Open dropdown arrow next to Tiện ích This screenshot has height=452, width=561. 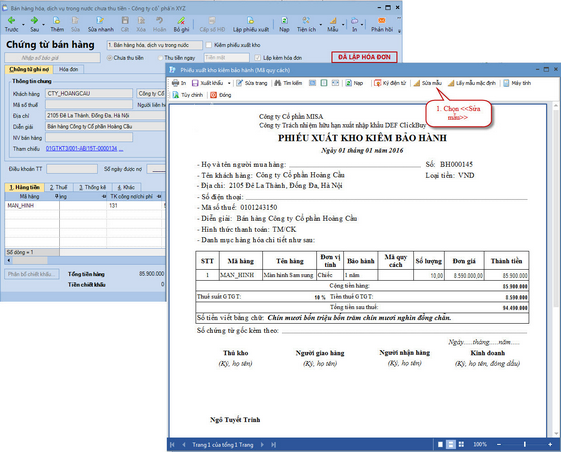[x=320, y=24]
